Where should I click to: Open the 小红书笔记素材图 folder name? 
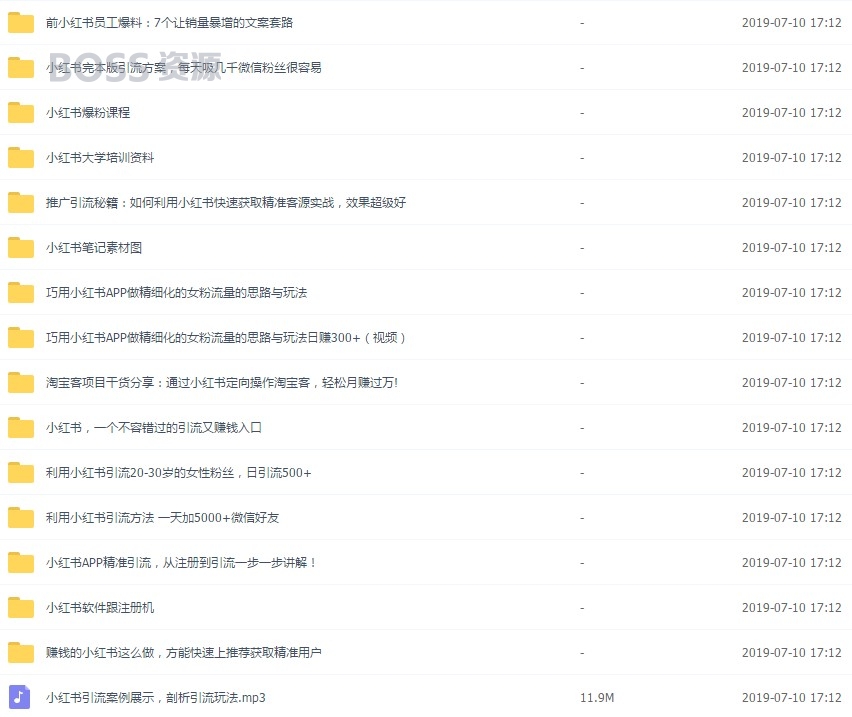tap(94, 248)
